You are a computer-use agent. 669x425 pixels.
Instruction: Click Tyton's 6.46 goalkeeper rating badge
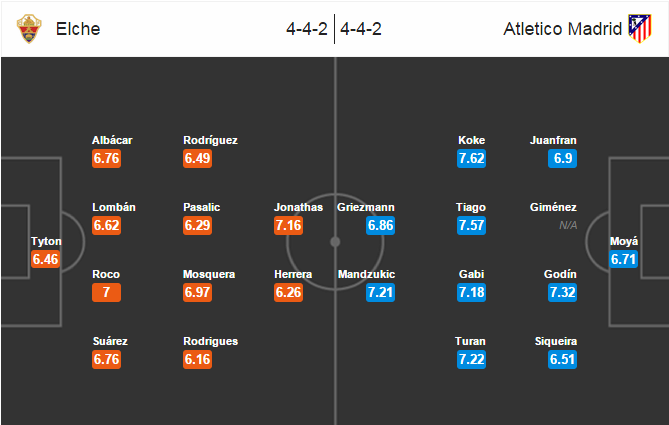(x=45, y=259)
